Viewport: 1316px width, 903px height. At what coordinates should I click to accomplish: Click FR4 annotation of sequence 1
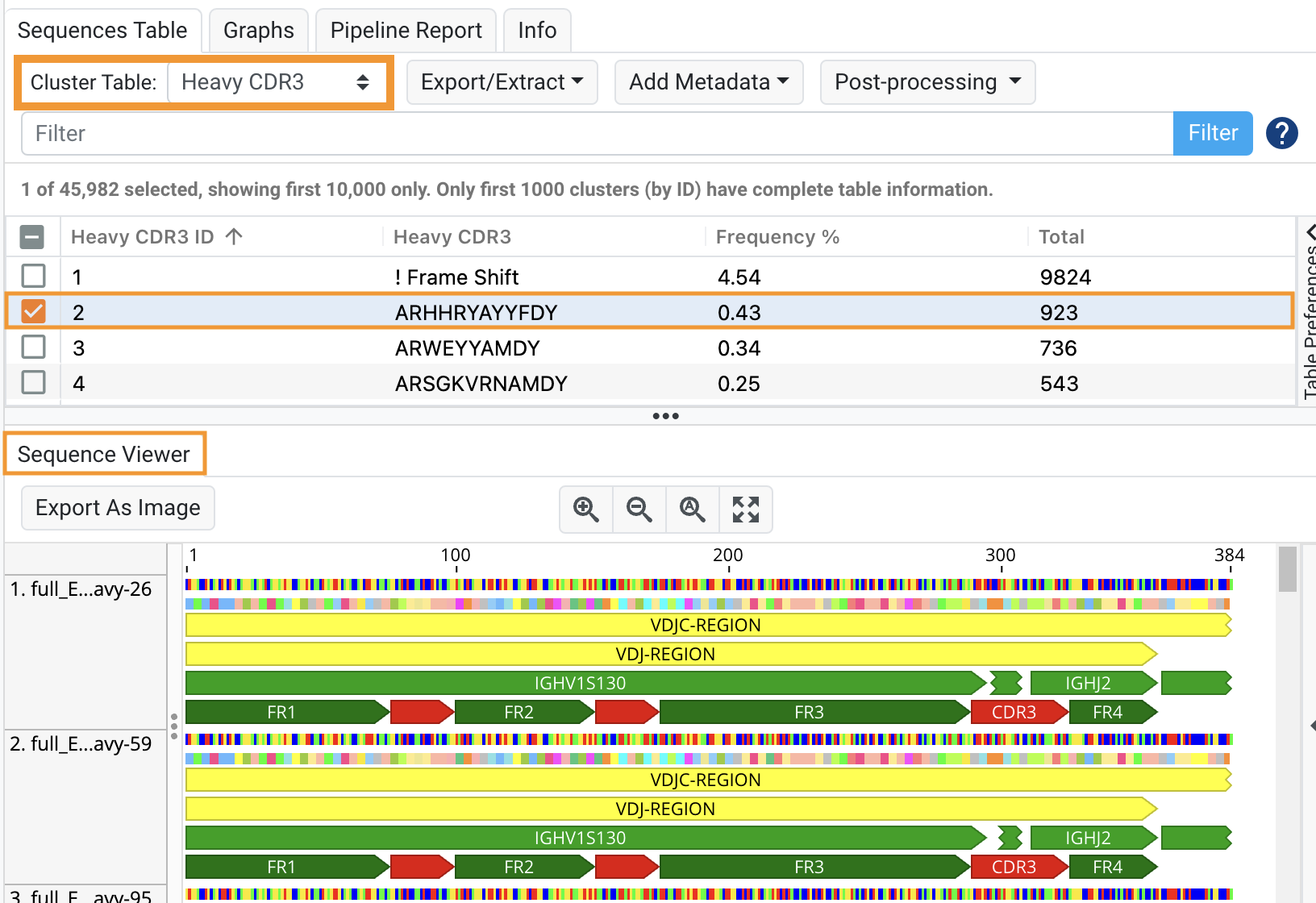point(1114,712)
